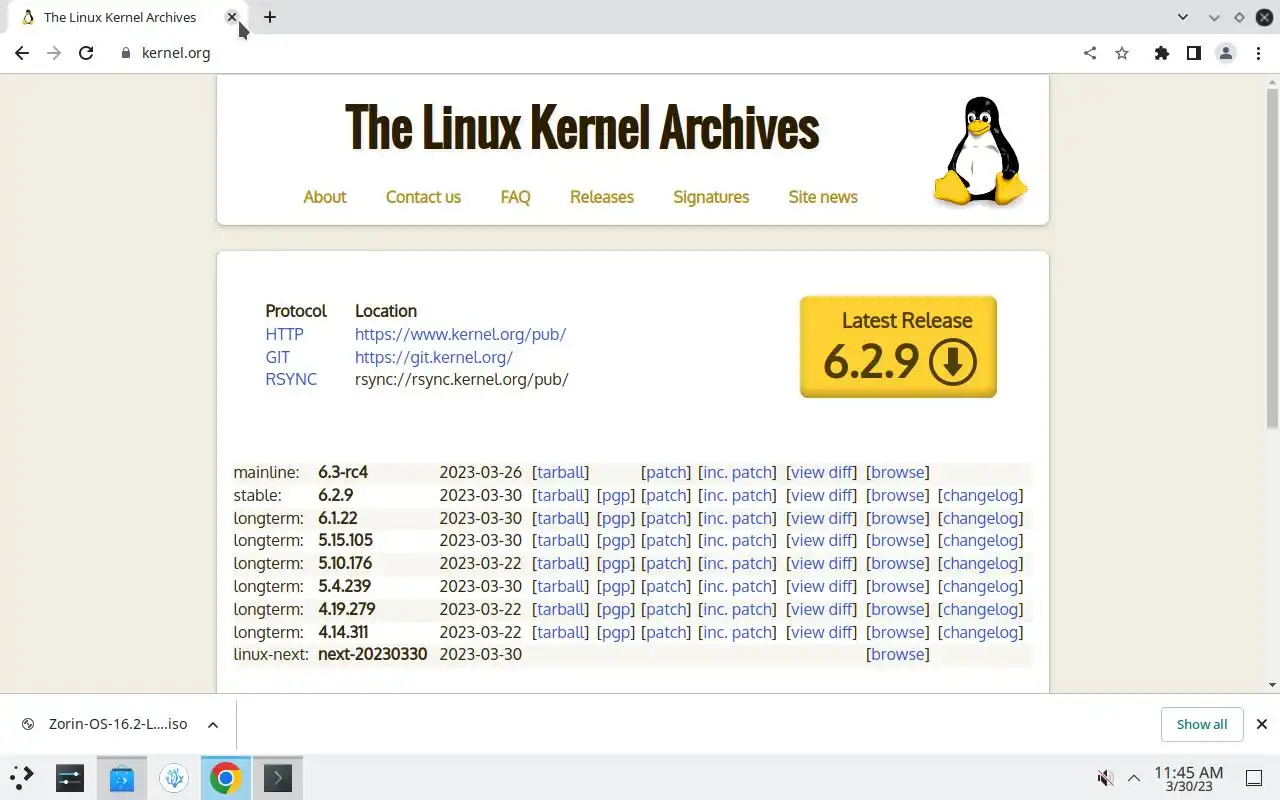
Task: Open the About page
Action: click(324, 197)
